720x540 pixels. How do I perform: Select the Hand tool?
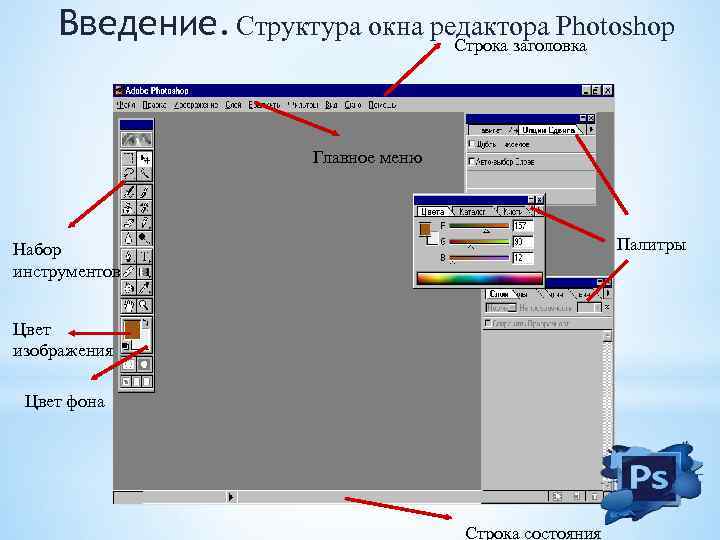[128, 305]
